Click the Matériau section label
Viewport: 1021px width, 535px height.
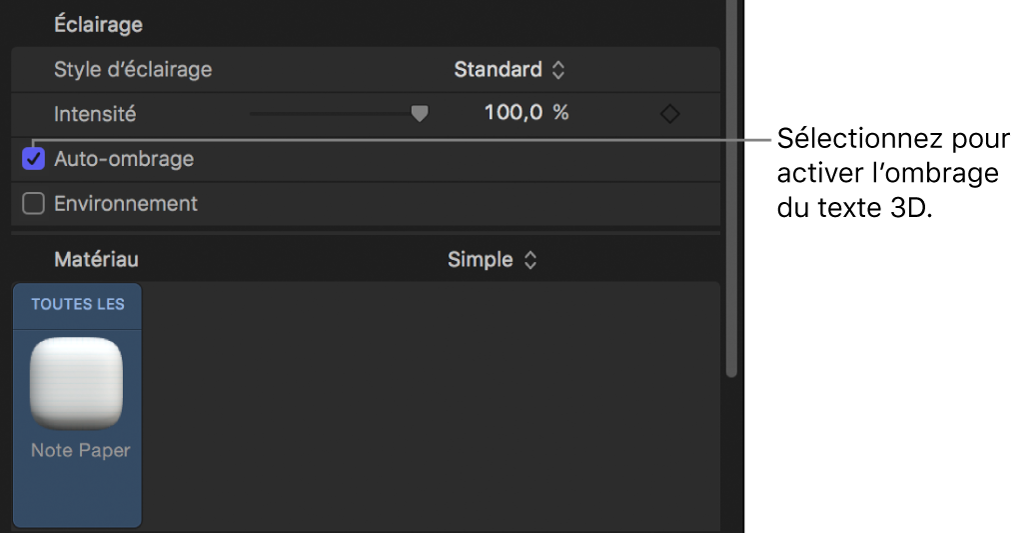click(96, 260)
